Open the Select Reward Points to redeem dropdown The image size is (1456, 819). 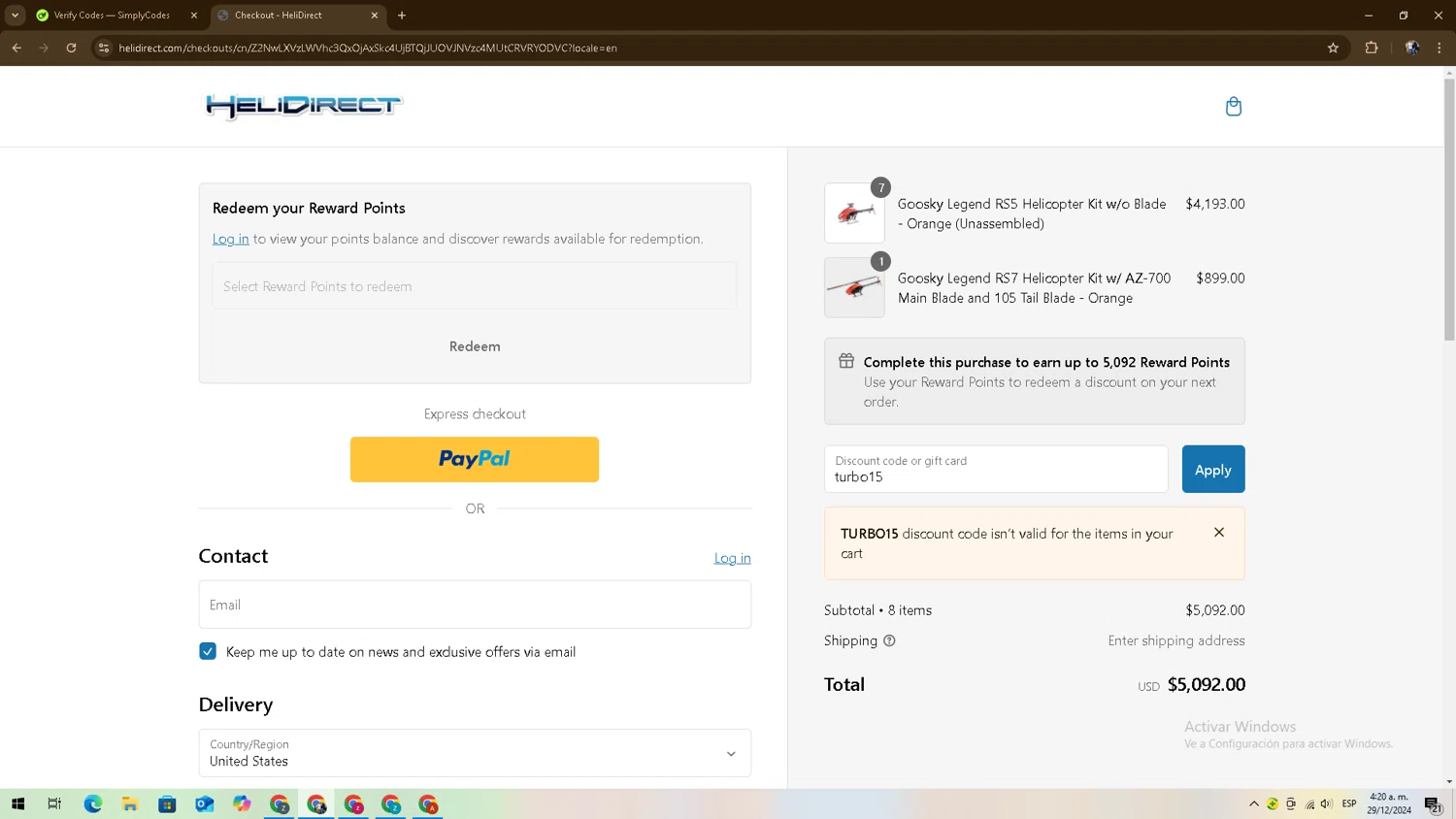click(x=475, y=286)
